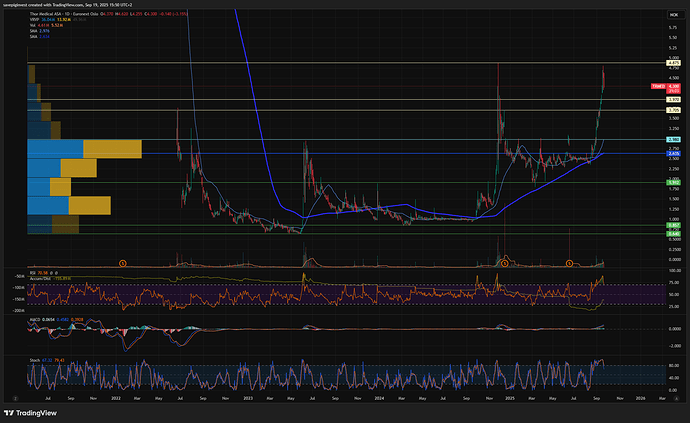690x423 pixels.
Task: Select the cyan 2.980 price label
Action: pyautogui.click(x=673, y=139)
